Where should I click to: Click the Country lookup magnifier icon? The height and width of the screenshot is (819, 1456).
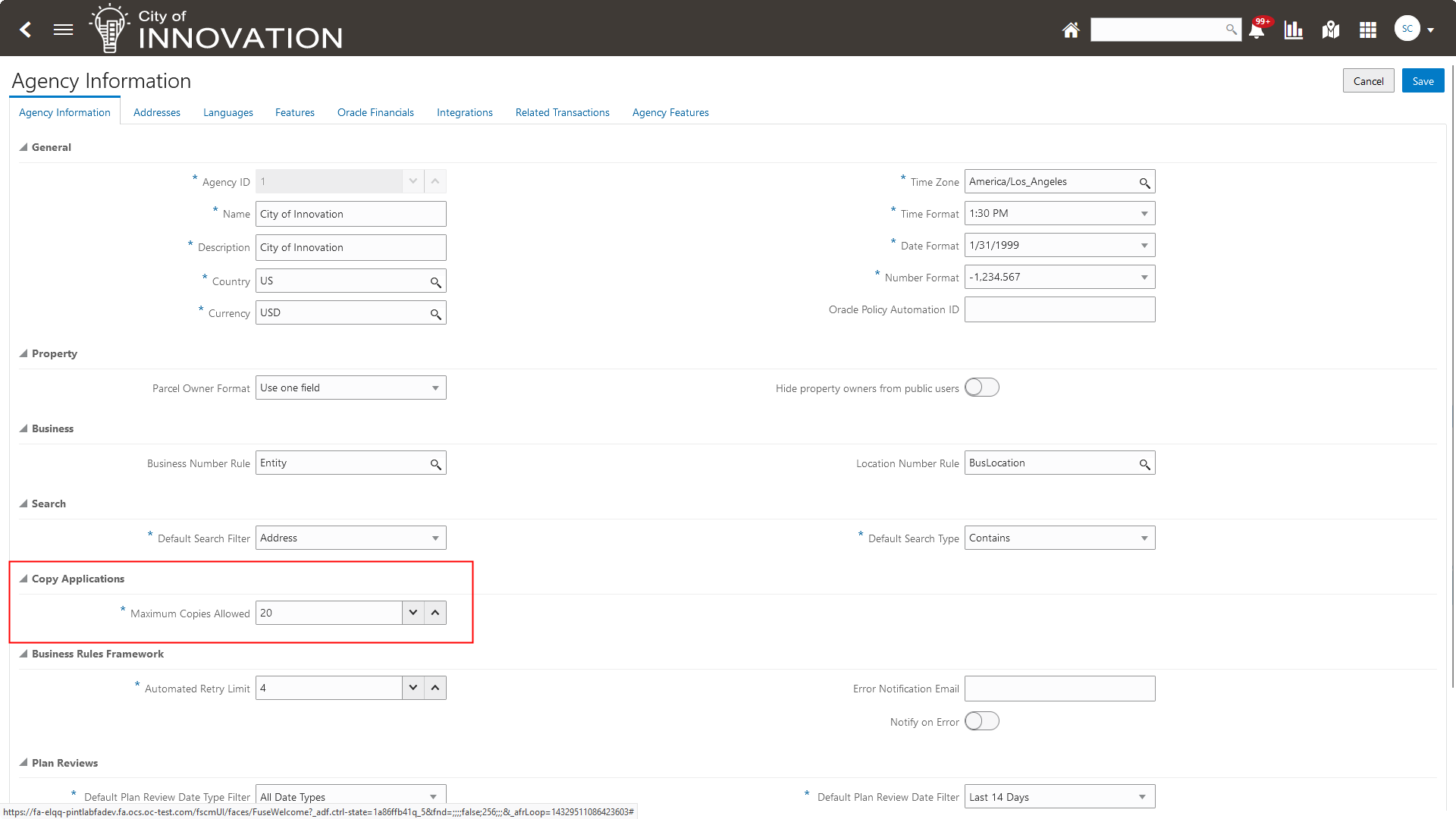coord(435,282)
